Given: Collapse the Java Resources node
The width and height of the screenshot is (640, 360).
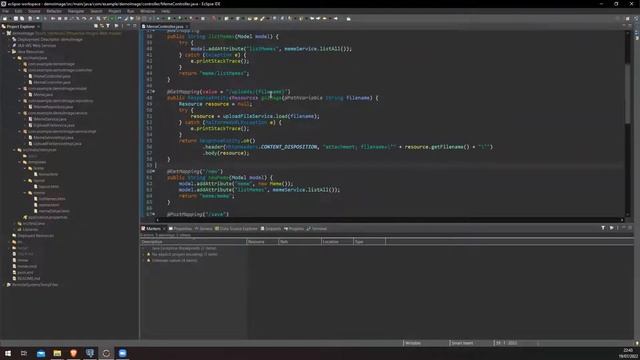Looking at the screenshot, I should point(9,52).
